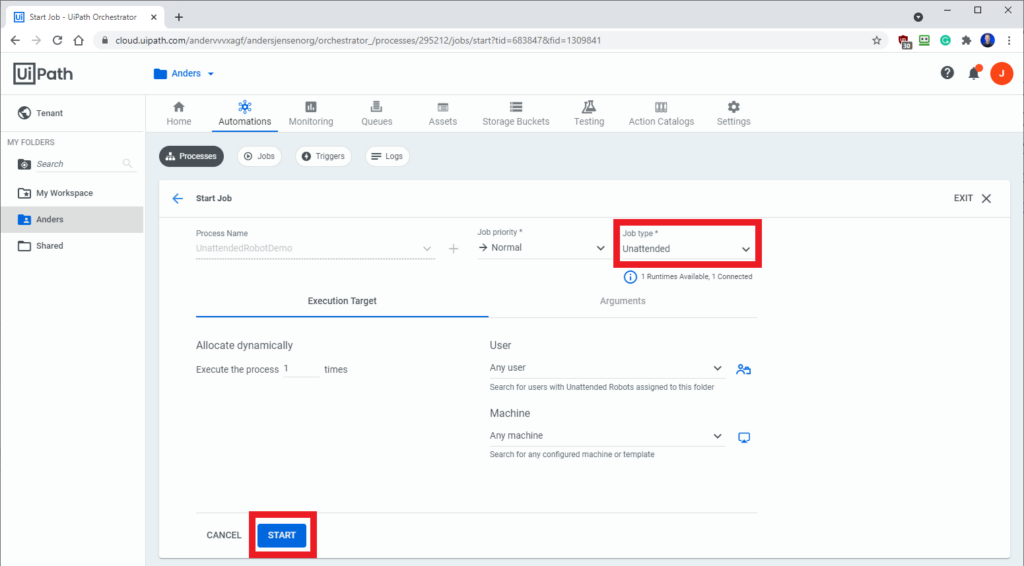Image resolution: width=1024 pixels, height=566 pixels.
Task: Open the Machine dropdown showing Any machine
Action: click(607, 436)
